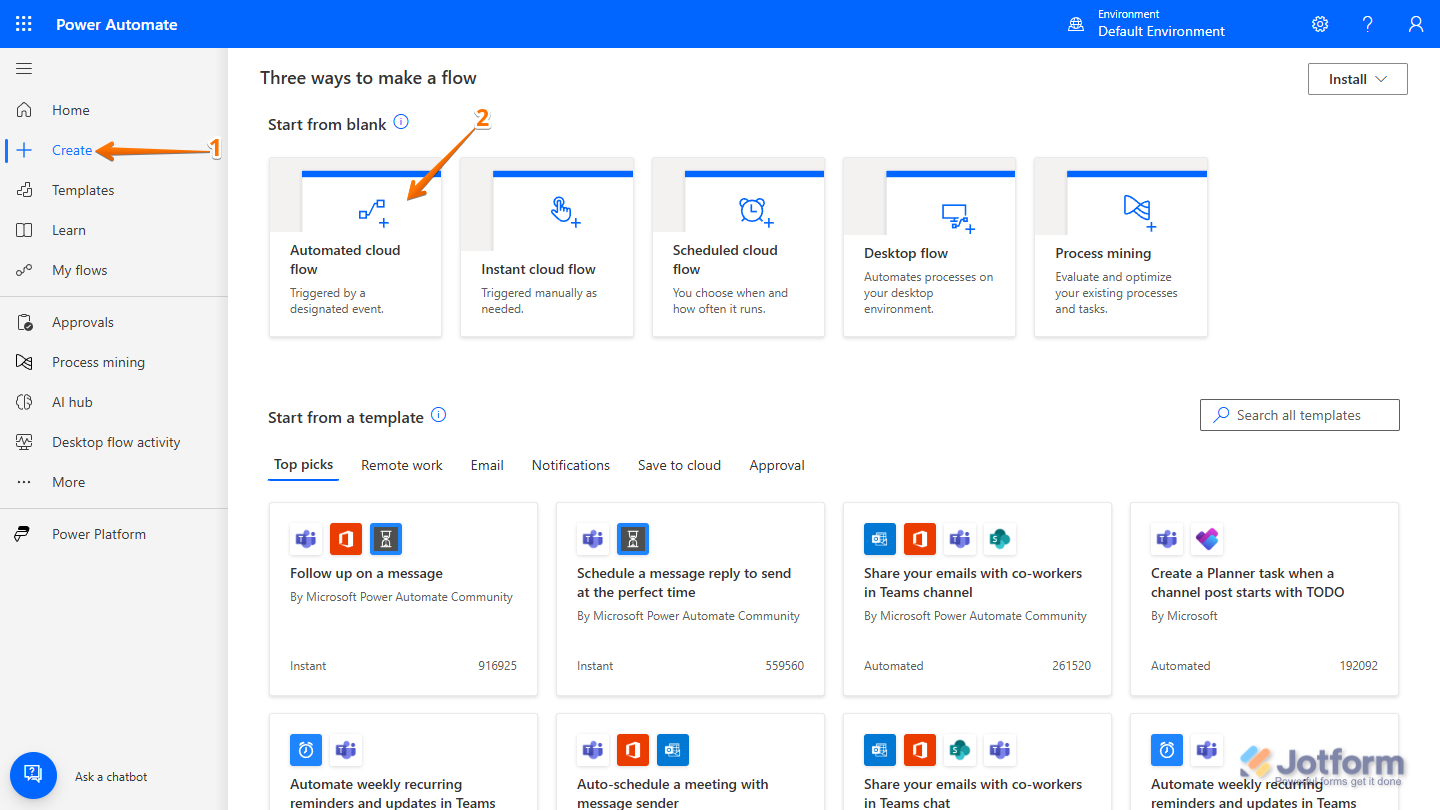Image resolution: width=1440 pixels, height=810 pixels.
Task: Click the Search all templates field
Action: point(1299,414)
